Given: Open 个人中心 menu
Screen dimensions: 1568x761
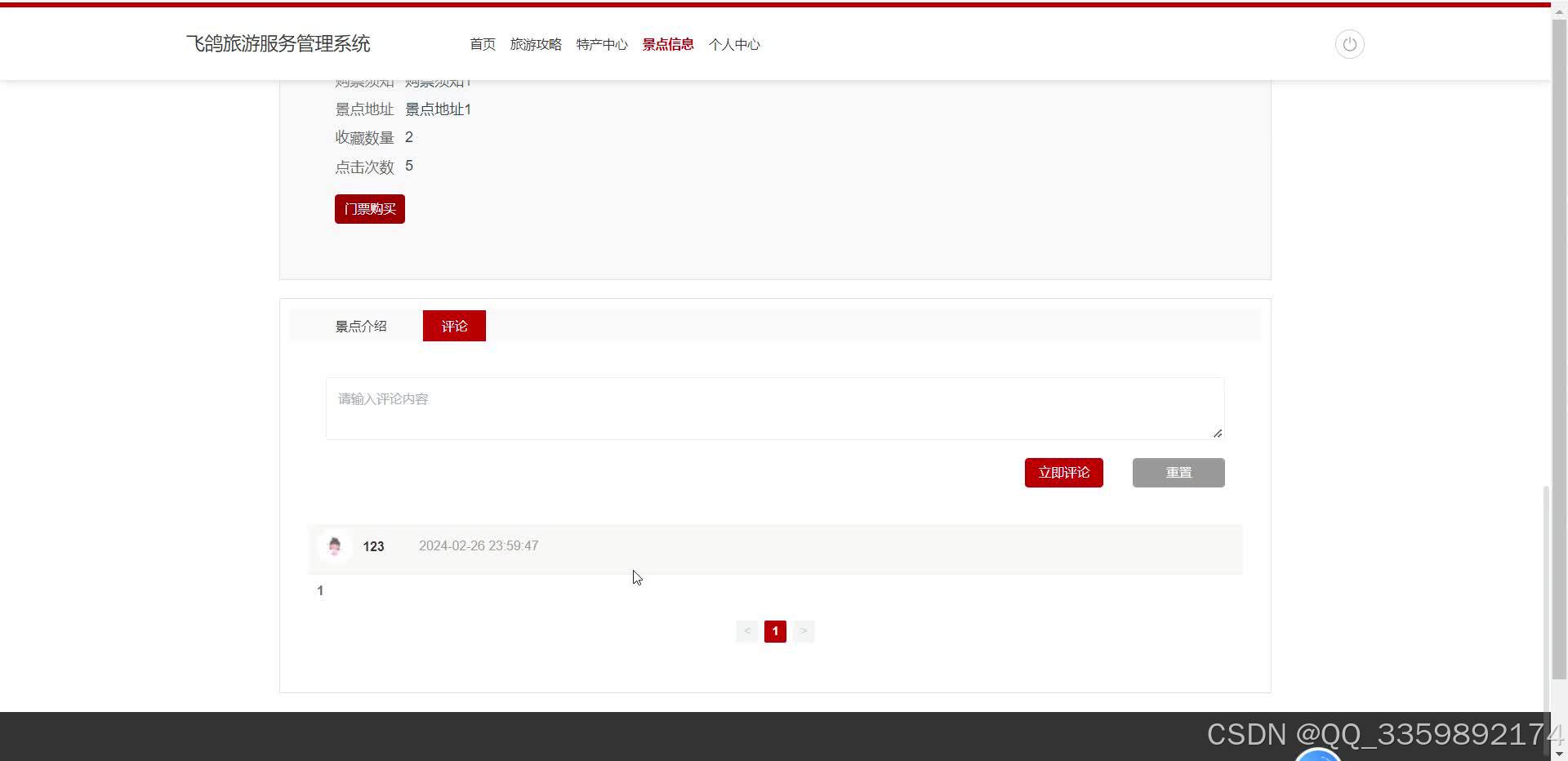Looking at the screenshot, I should pyautogui.click(x=734, y=44).
